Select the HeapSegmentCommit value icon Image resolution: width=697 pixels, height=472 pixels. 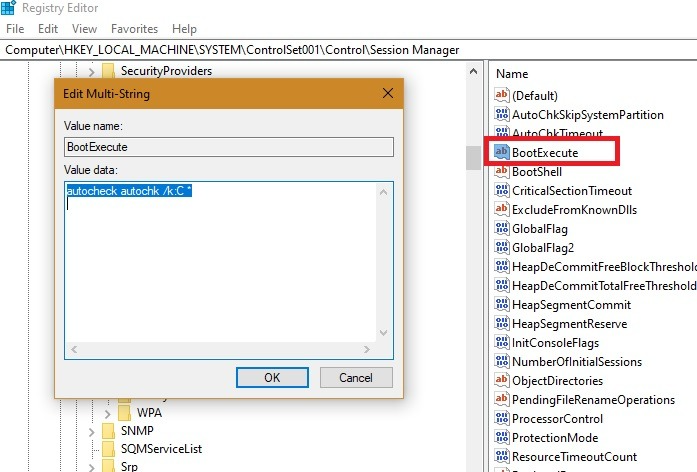coord(501,304)
